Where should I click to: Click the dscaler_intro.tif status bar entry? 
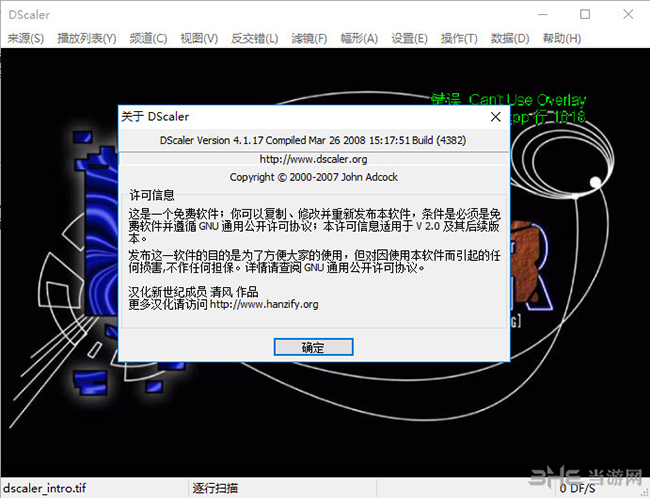pos(45,488)
